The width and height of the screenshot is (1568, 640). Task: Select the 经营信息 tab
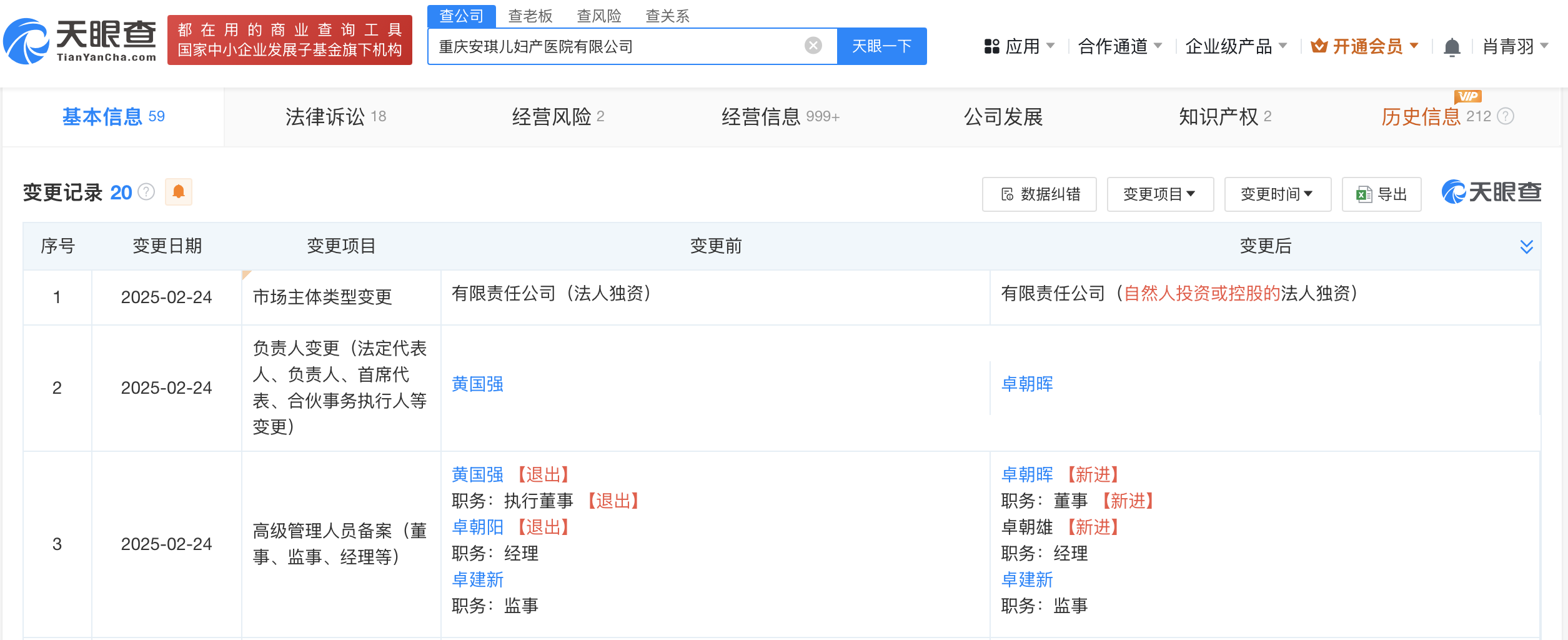(x=780, y=117)
